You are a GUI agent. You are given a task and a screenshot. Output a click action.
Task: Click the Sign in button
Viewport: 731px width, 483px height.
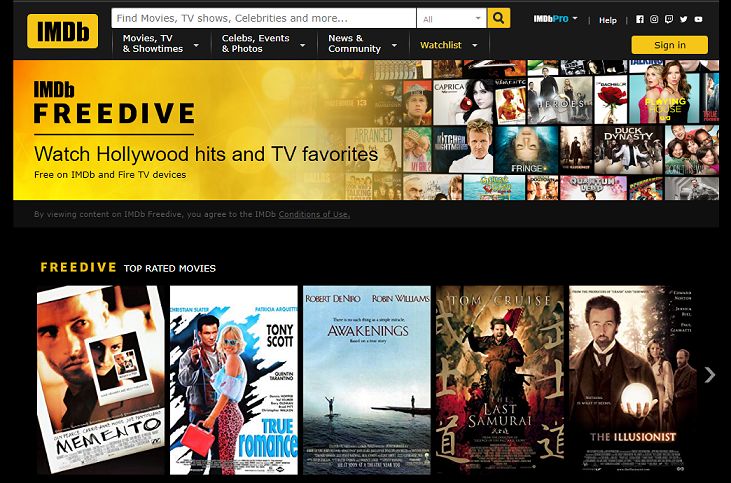point(669,45)
